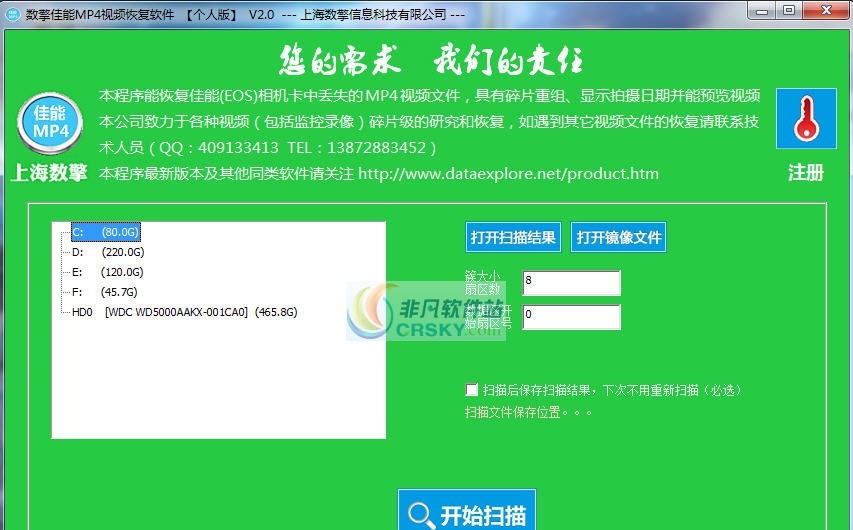Click 打开扫描结果 button
853x530 pixels.
[513, 237]
